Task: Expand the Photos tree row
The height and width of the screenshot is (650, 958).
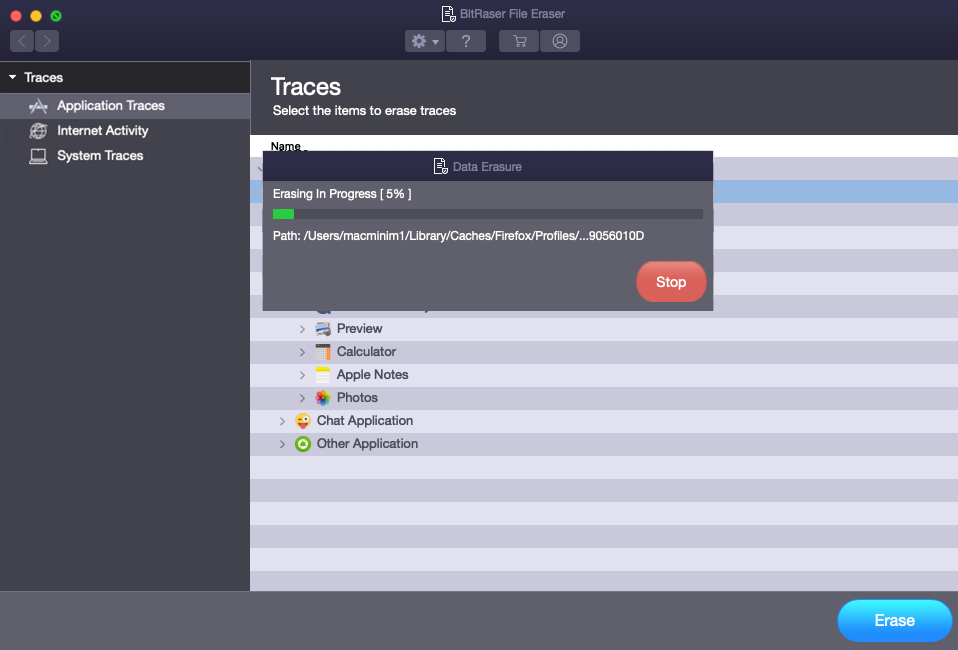Action: pyautogui.click(x=302, y=398)
